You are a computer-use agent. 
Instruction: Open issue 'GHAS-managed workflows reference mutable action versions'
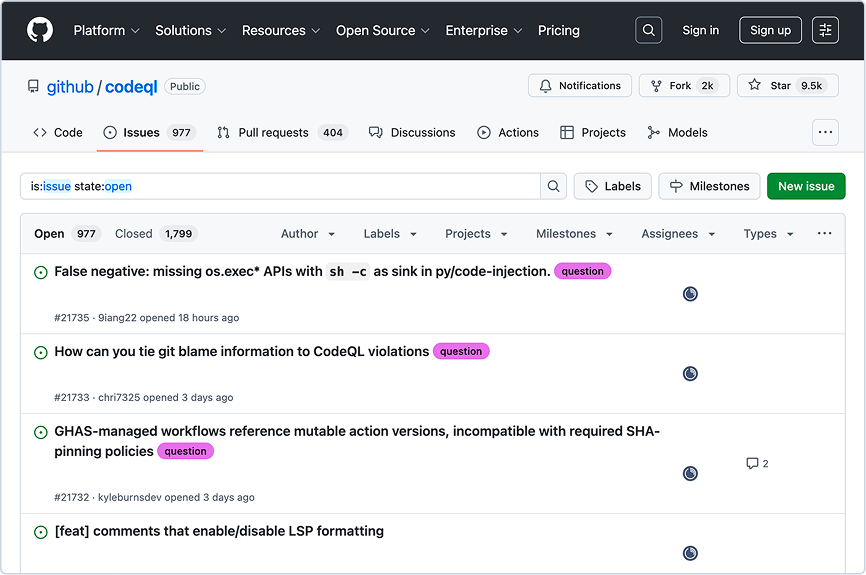click(357, 441)
